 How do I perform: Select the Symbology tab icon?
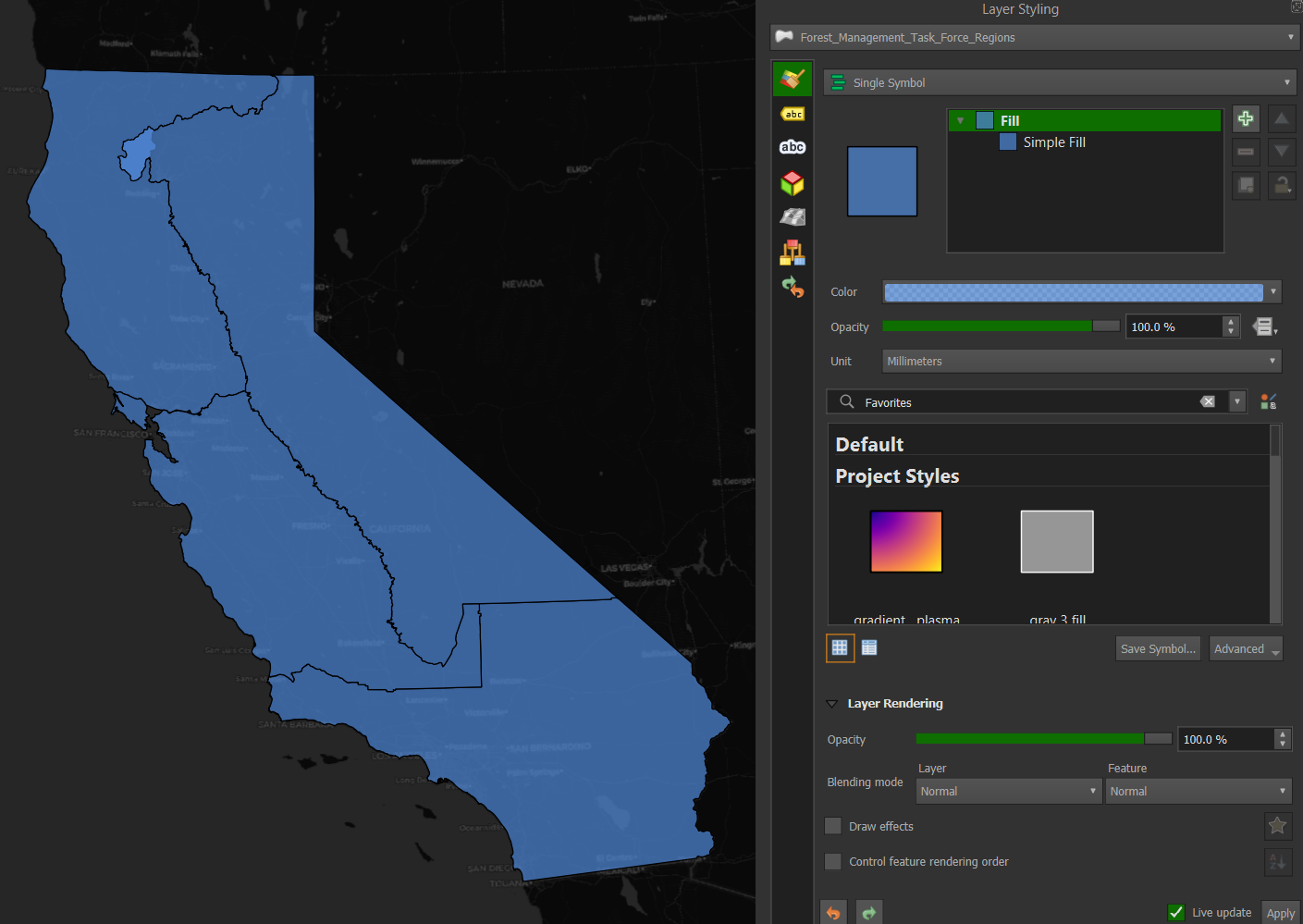[x=793, y=79]
